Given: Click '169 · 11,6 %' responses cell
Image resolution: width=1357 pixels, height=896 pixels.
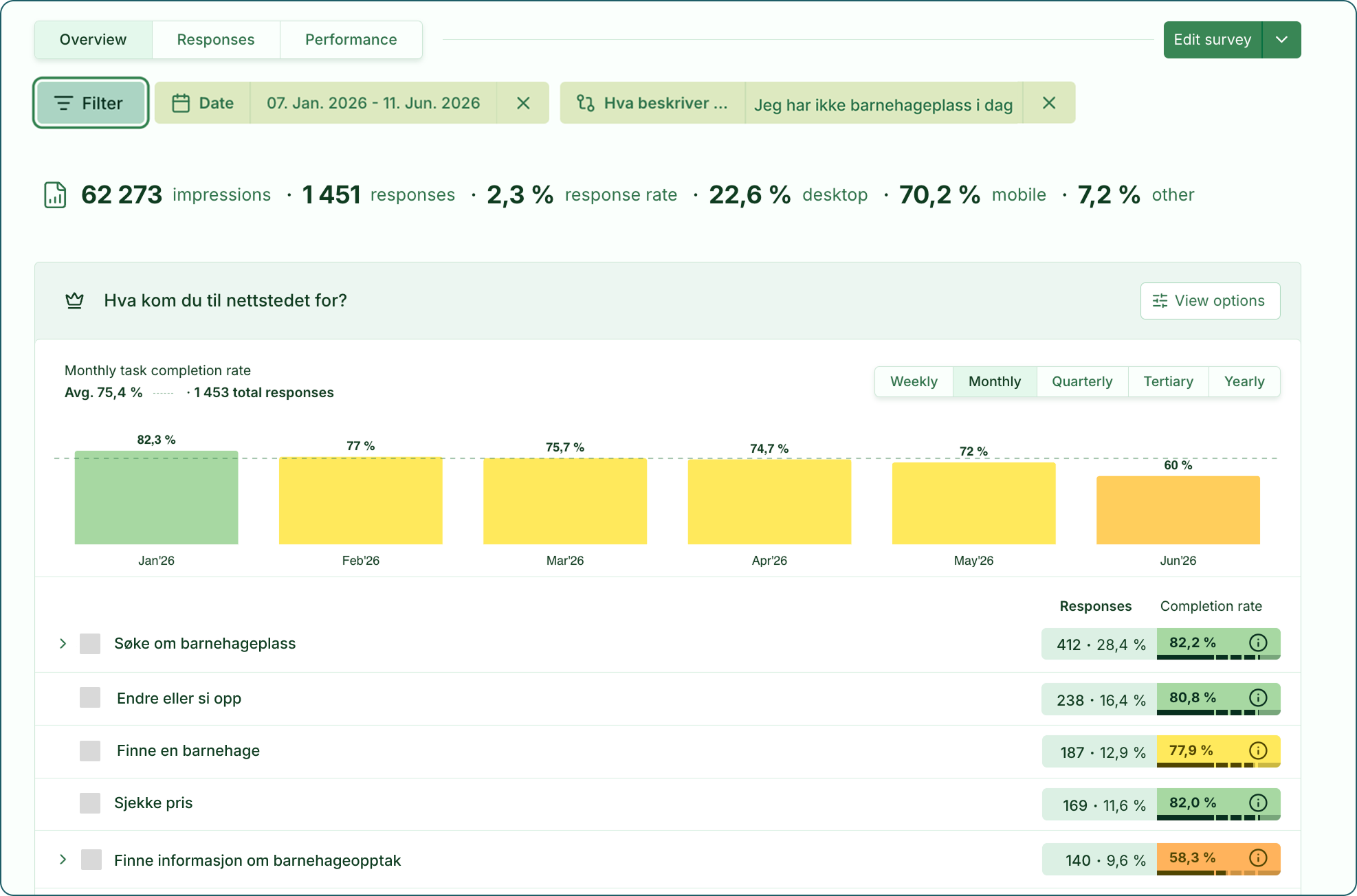Looking at the screenshot, I should 1100,805.
